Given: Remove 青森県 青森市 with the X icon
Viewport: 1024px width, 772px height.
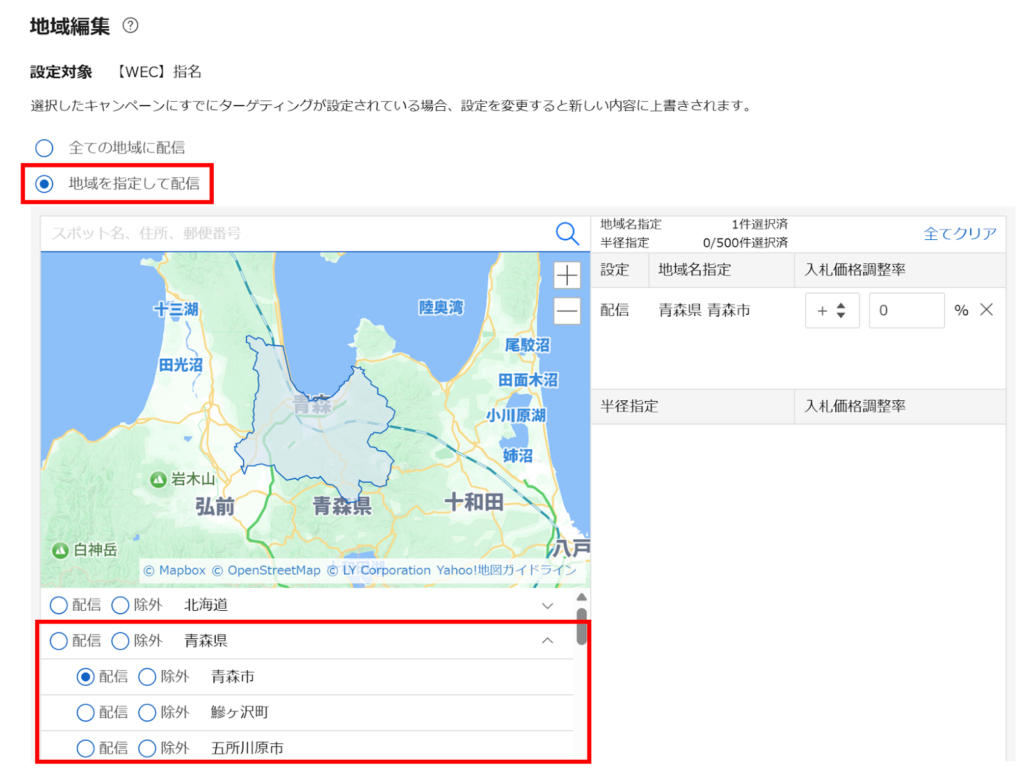Looking at the screenshot, I should point(986,310).
